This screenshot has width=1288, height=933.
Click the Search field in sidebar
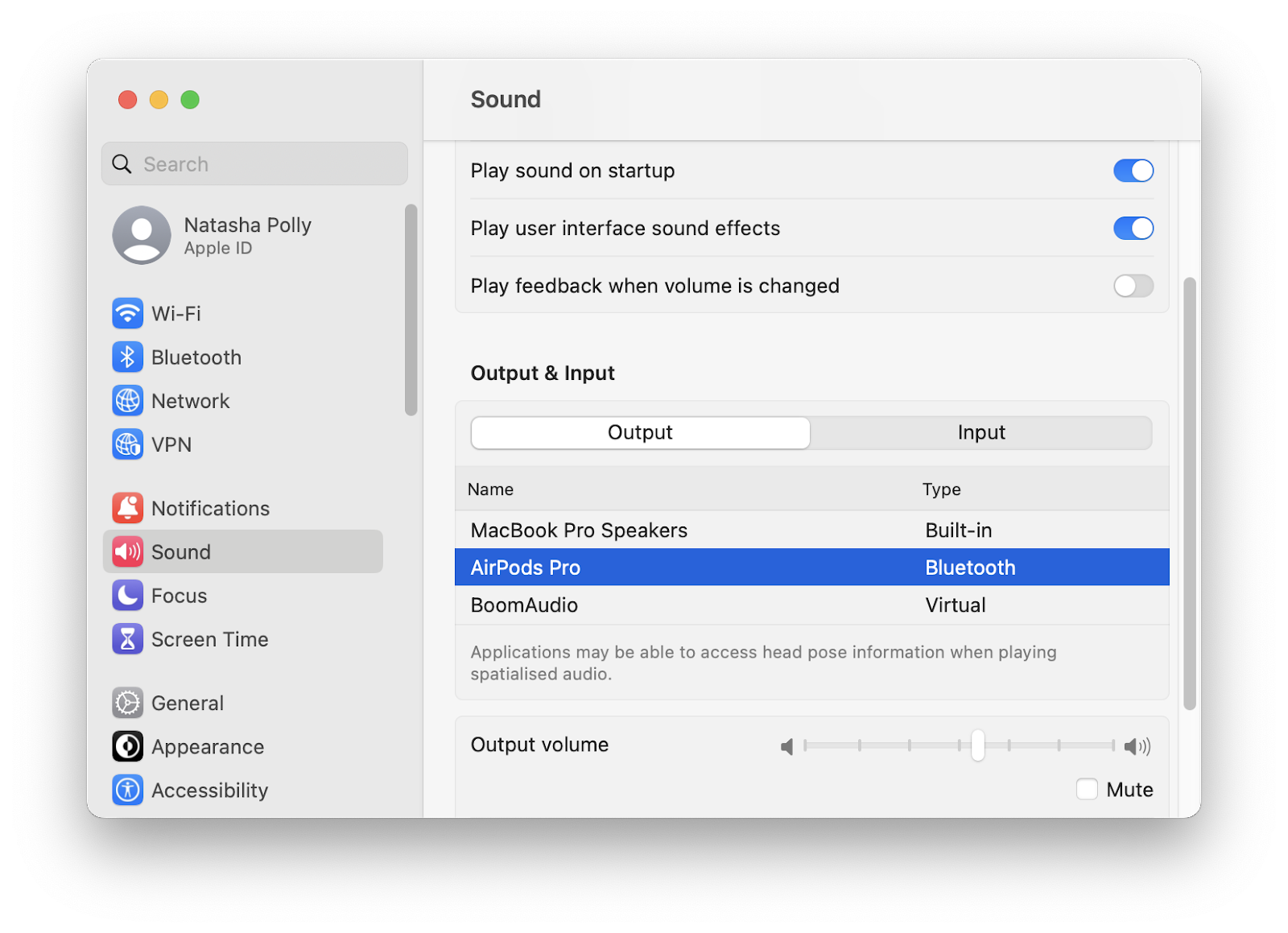(x=254, y=163)
